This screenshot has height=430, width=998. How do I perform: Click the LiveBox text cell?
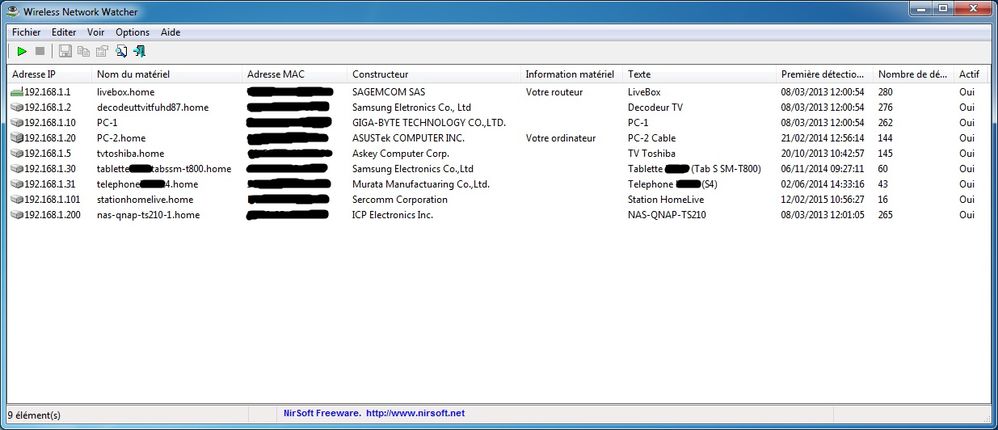point(643,92)
